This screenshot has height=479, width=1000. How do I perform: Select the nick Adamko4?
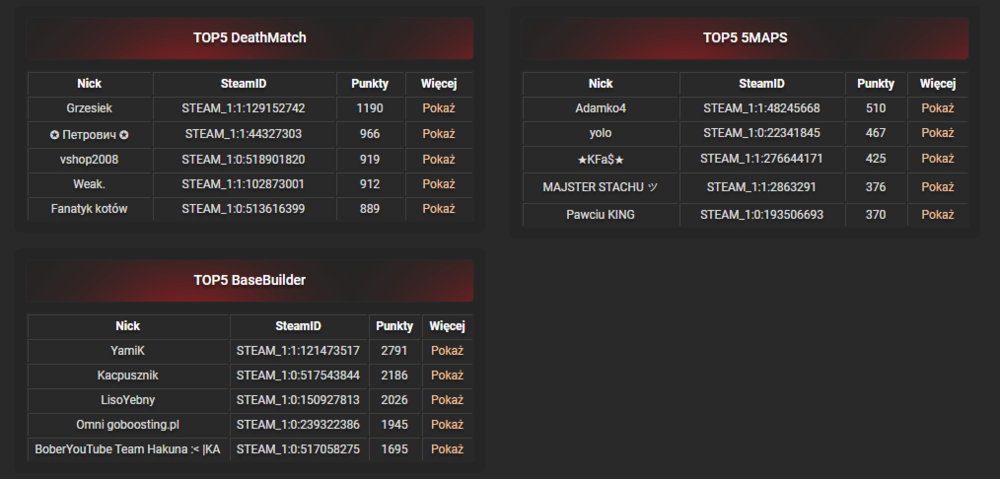601,108
